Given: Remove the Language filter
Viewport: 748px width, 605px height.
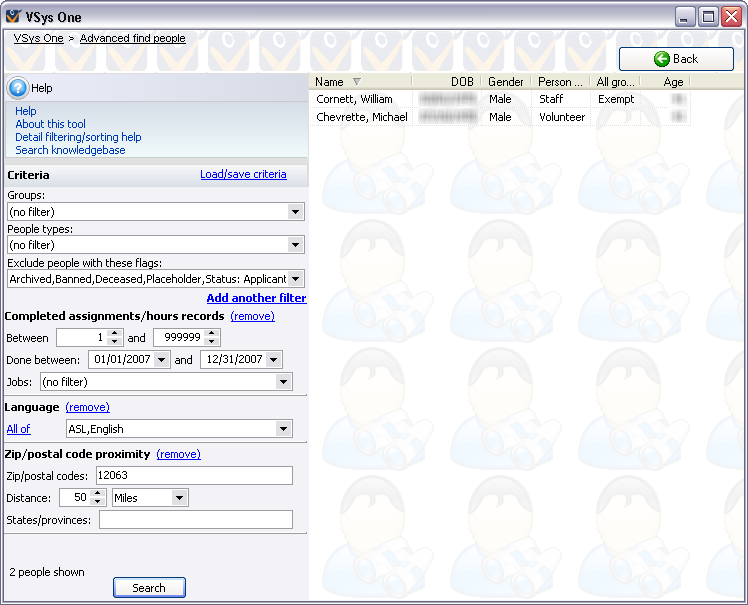Looking at the screenshot, I should point(87,407).
